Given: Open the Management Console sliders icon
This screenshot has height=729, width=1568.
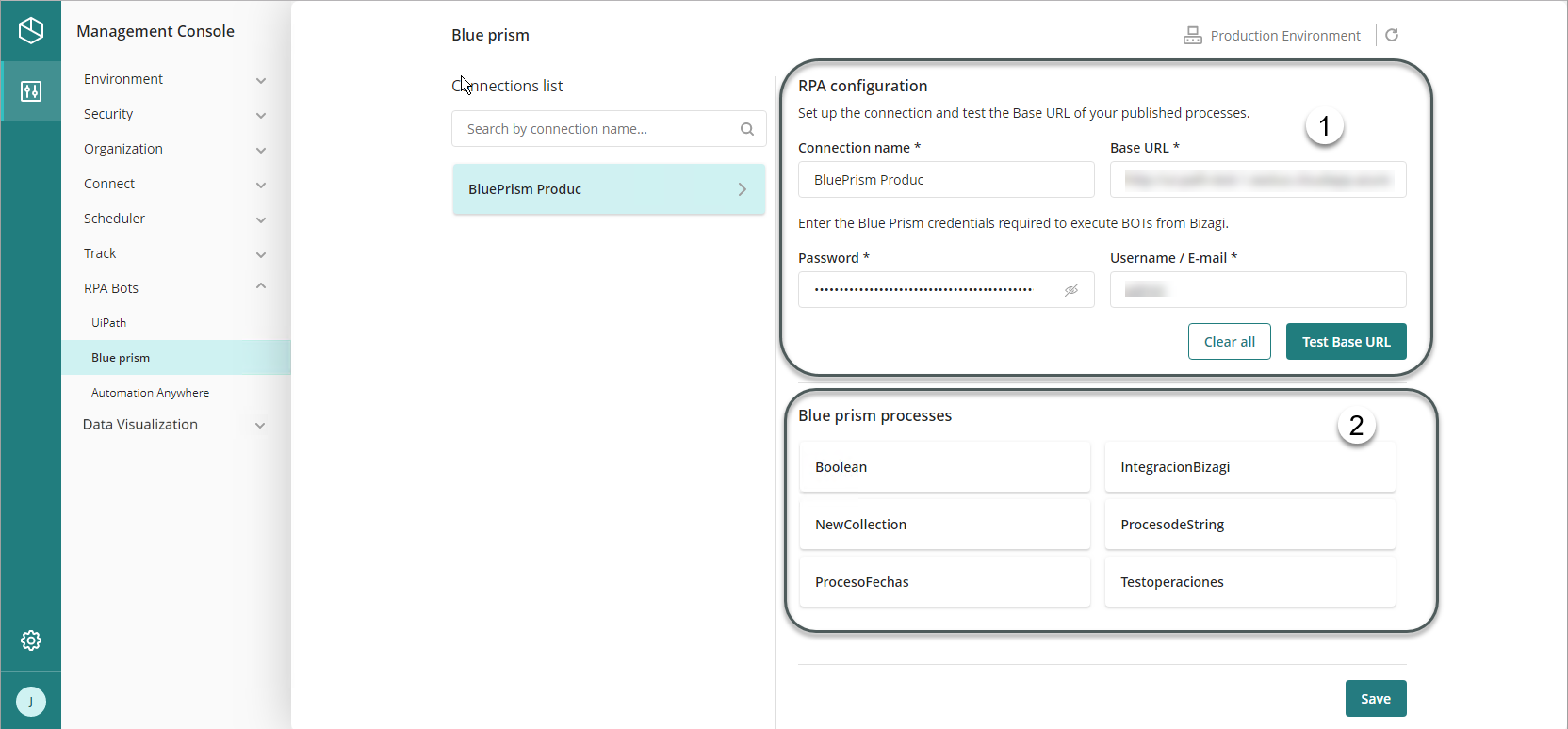Looking at the screenshot, I should (31, 91).
